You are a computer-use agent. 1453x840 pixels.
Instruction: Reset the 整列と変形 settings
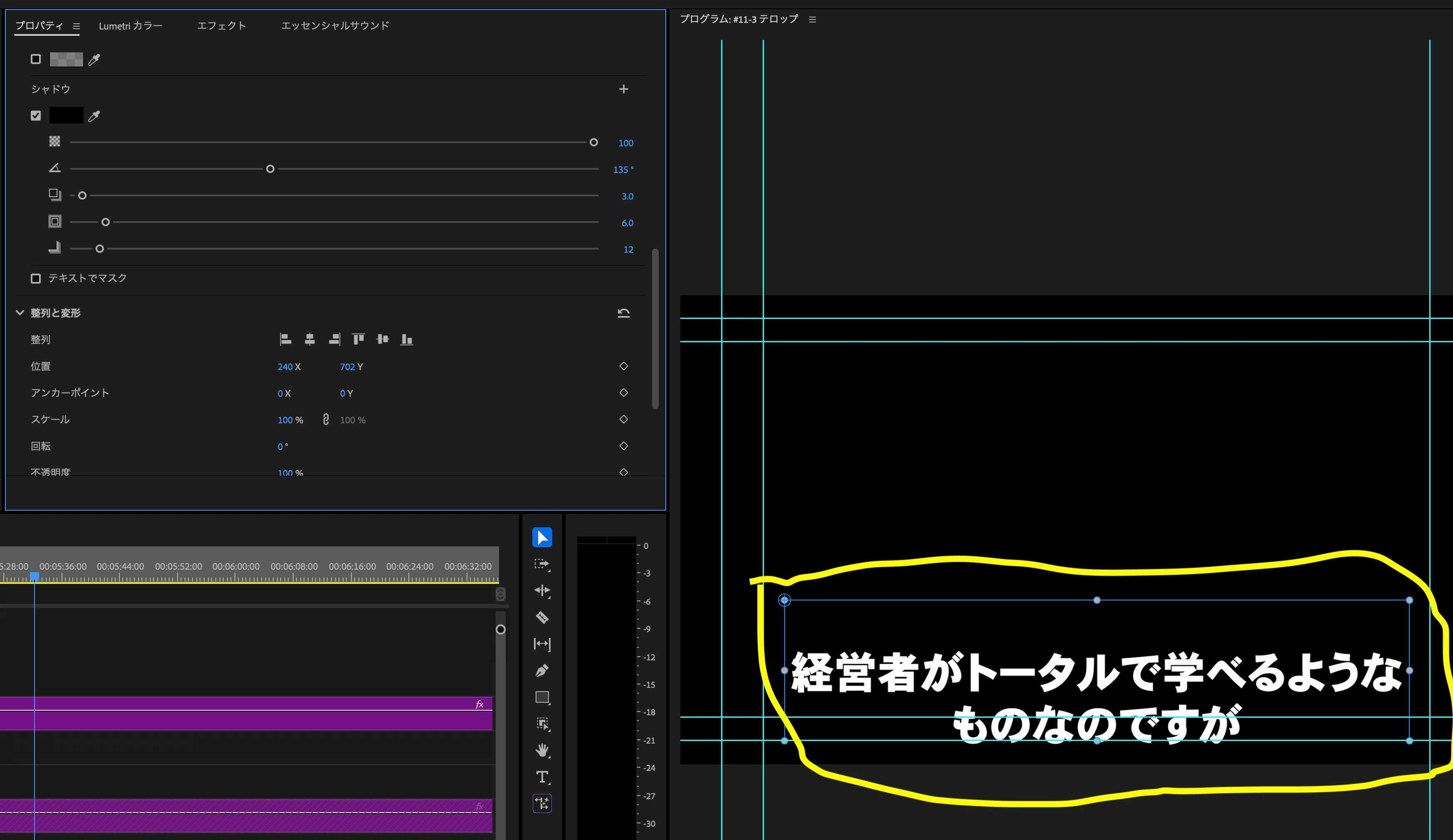click(623, 313)
